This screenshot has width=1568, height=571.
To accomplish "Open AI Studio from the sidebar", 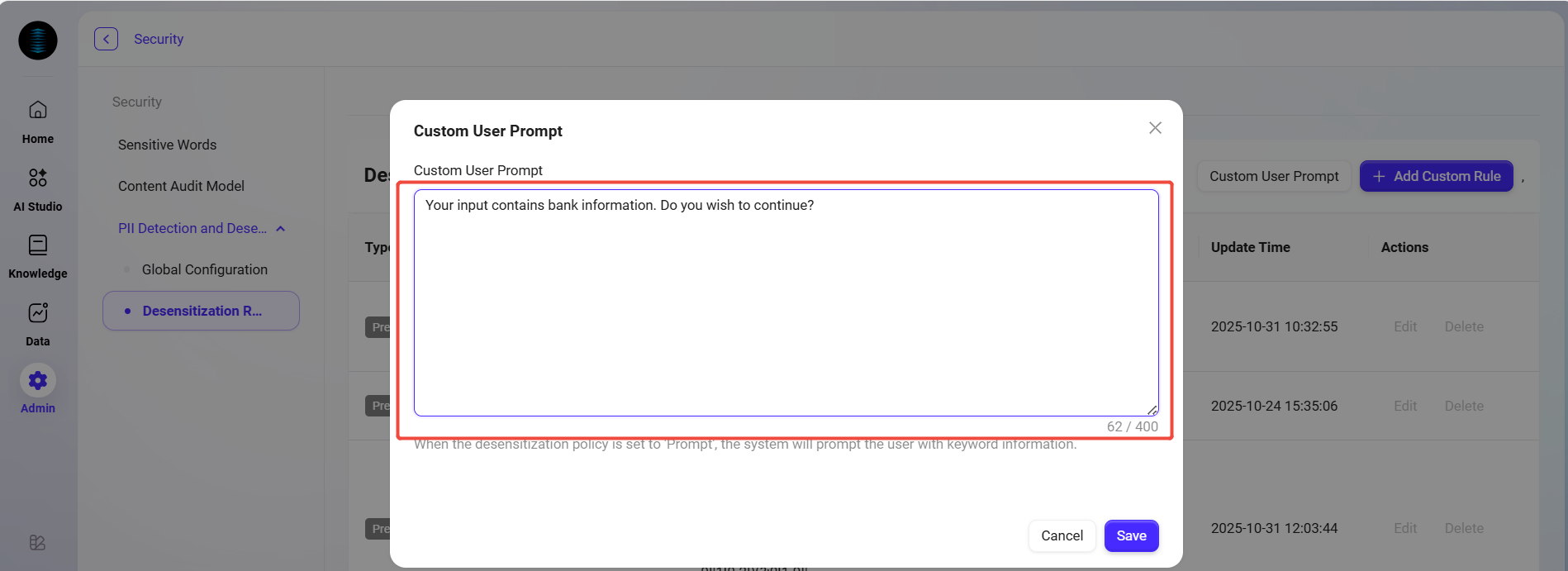I will [38, 178].
